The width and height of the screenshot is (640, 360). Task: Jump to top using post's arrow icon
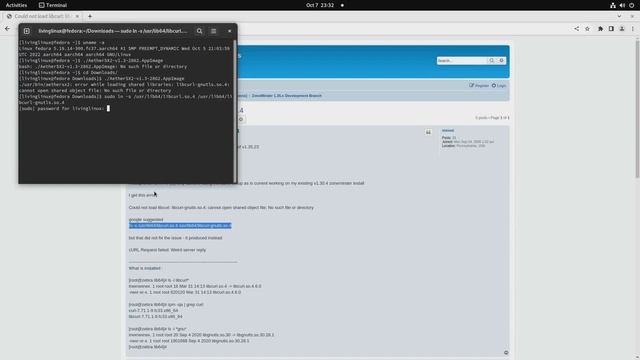click(506, 353)
